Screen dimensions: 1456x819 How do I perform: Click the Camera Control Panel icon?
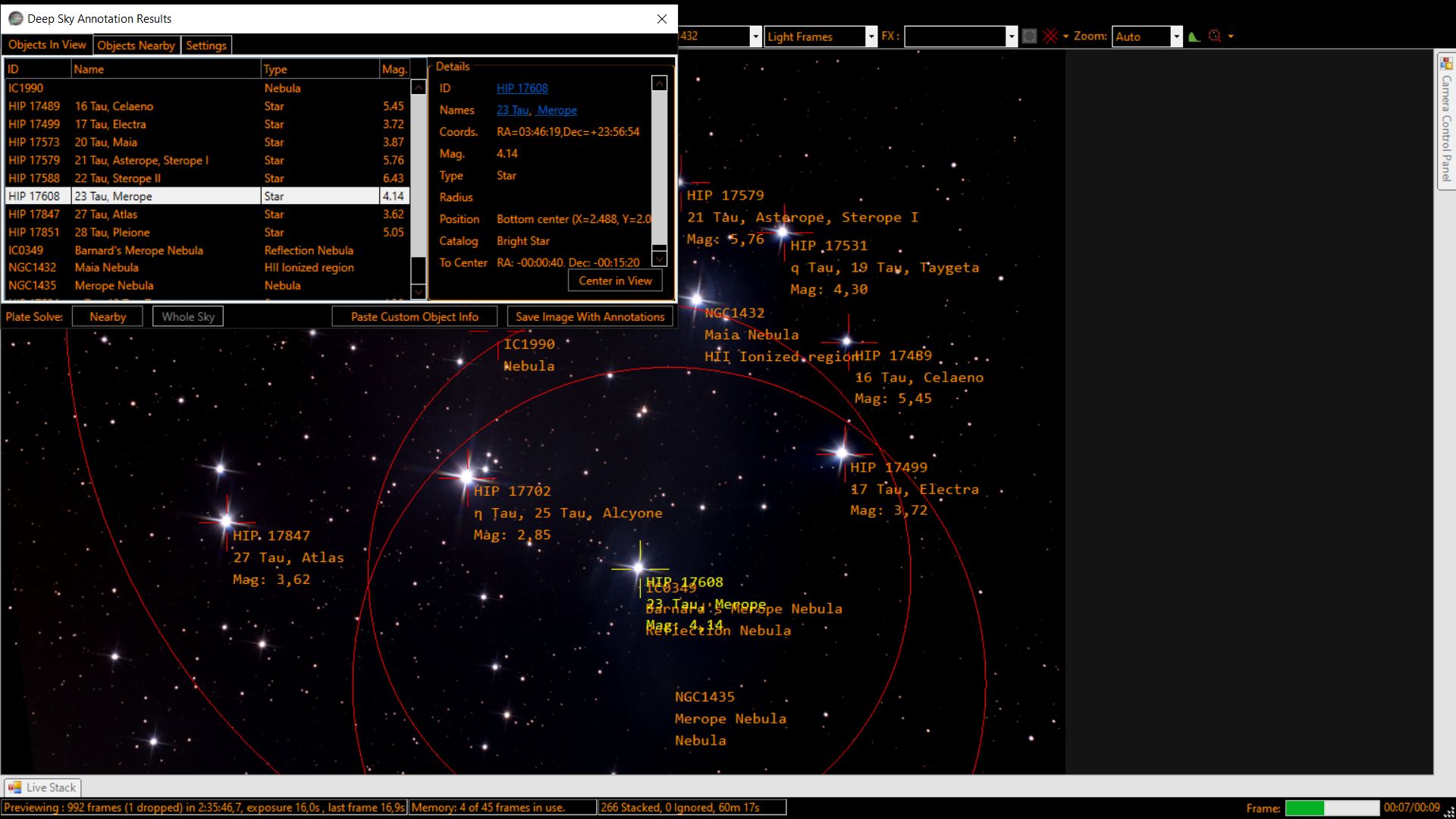pos(1446,63)
